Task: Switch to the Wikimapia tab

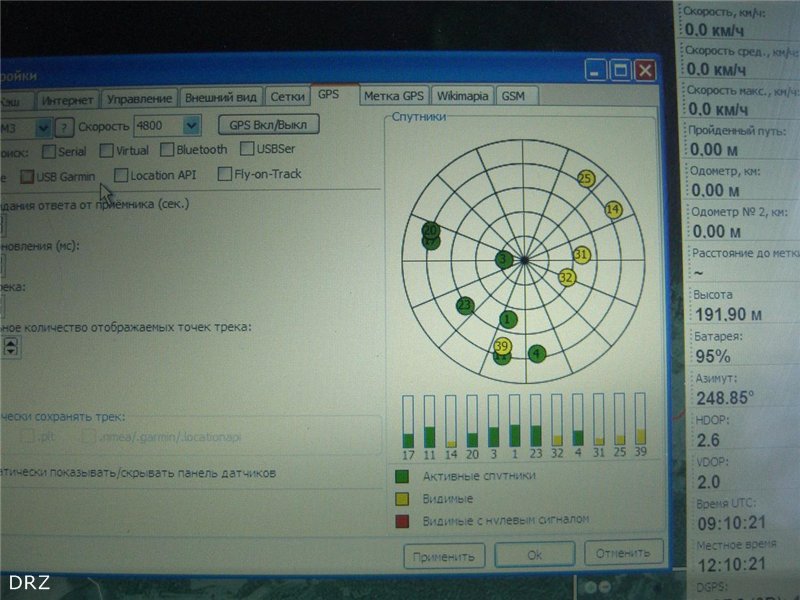Action: tap(462, 96)
